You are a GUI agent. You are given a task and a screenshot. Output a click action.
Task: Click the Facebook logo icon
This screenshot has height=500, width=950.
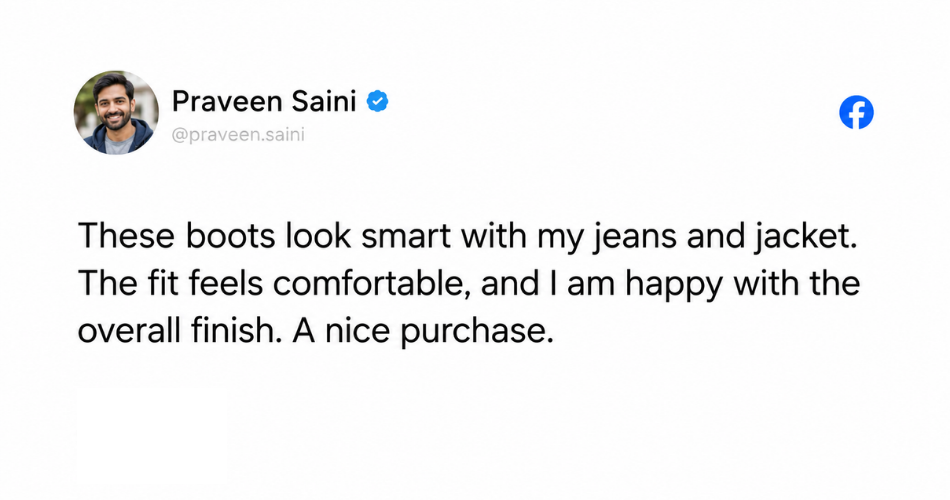click(x=856, y=112)
